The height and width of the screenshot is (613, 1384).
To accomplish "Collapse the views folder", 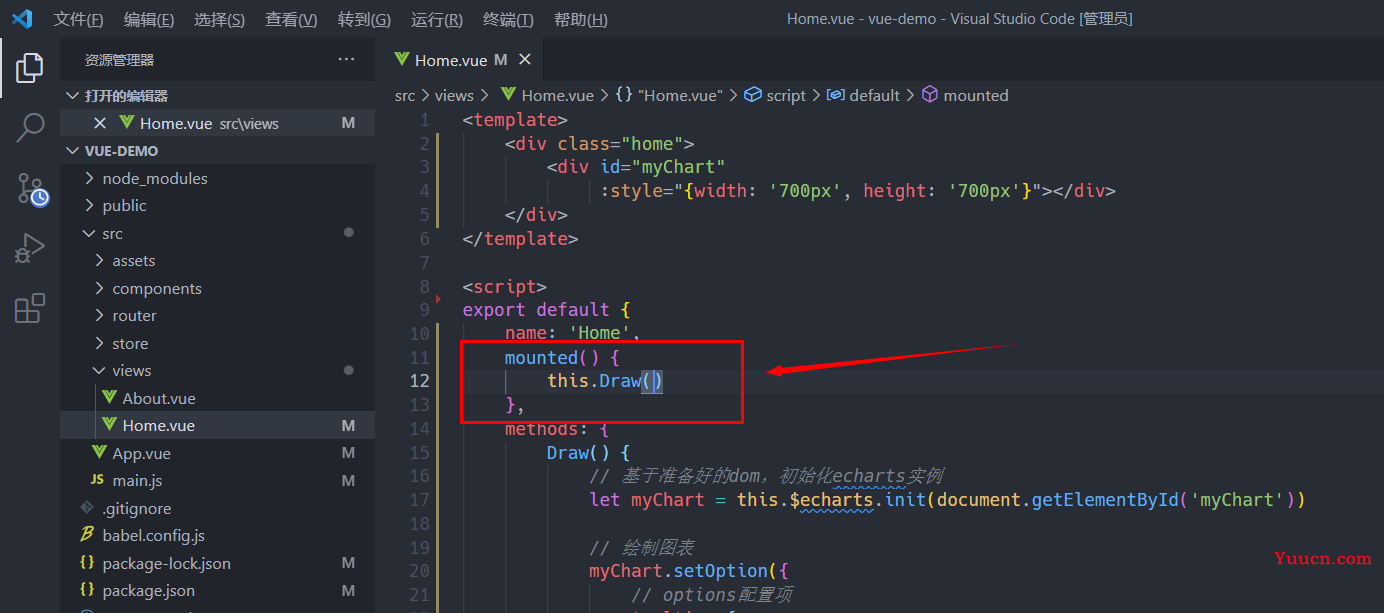I will coord(131,370).
